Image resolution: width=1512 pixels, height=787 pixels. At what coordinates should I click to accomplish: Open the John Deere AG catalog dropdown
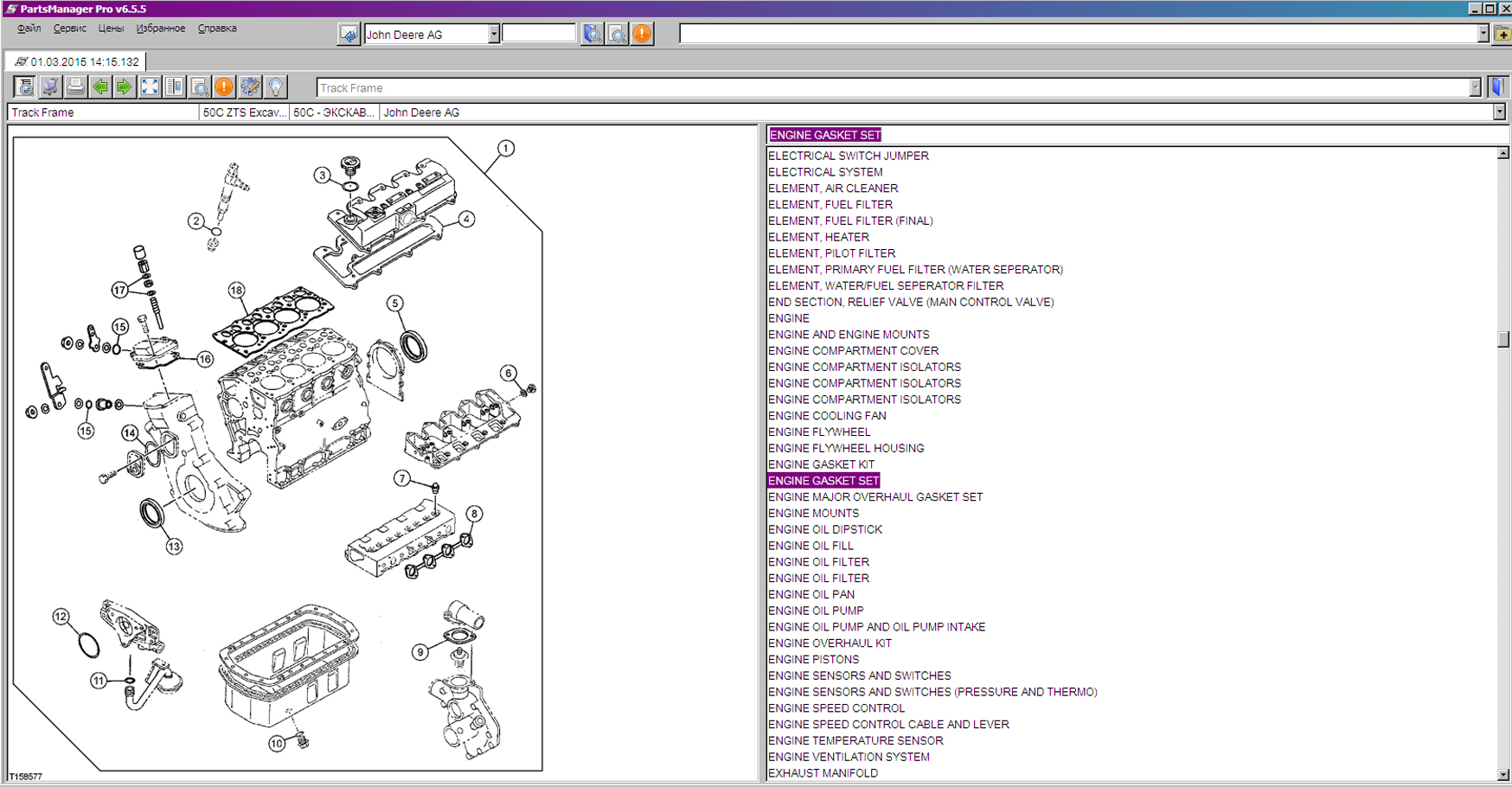click(493, 35)
